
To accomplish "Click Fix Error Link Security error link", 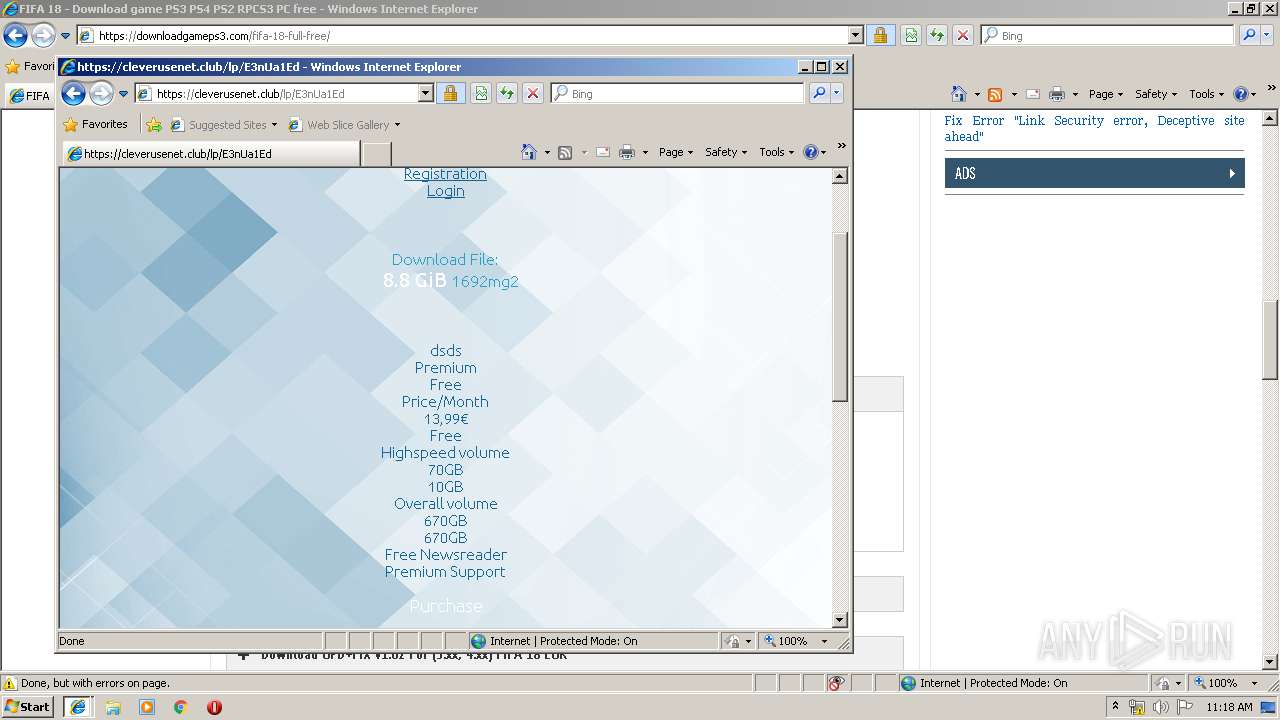I will click(x=1094, y=128).
